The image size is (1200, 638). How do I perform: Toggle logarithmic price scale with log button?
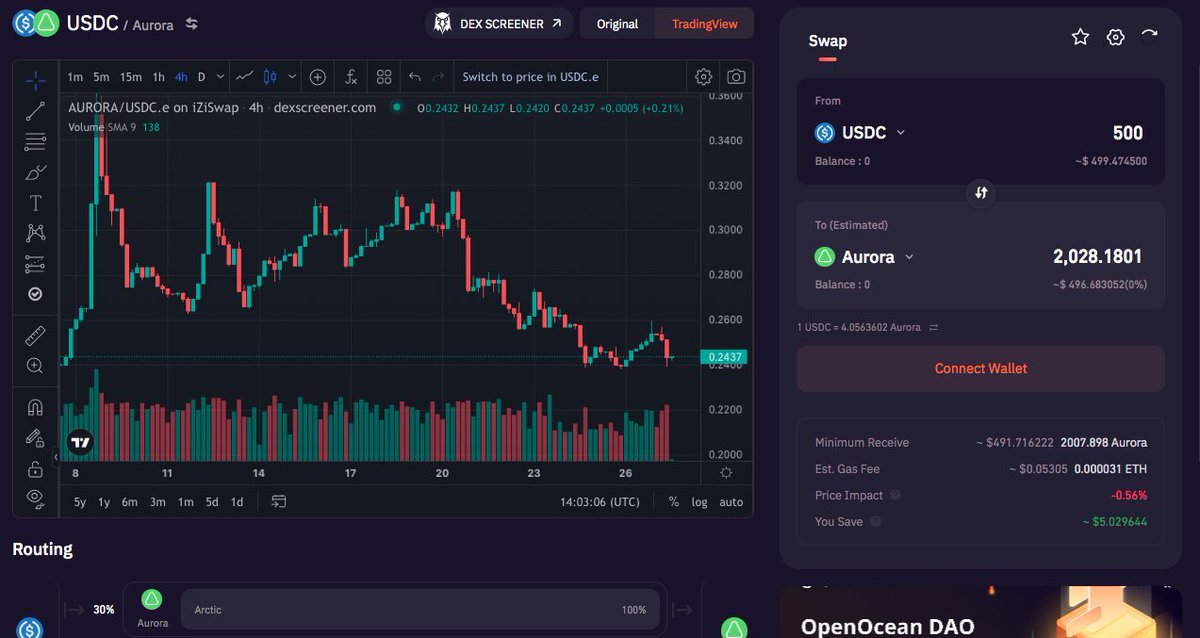click(700, 502)
